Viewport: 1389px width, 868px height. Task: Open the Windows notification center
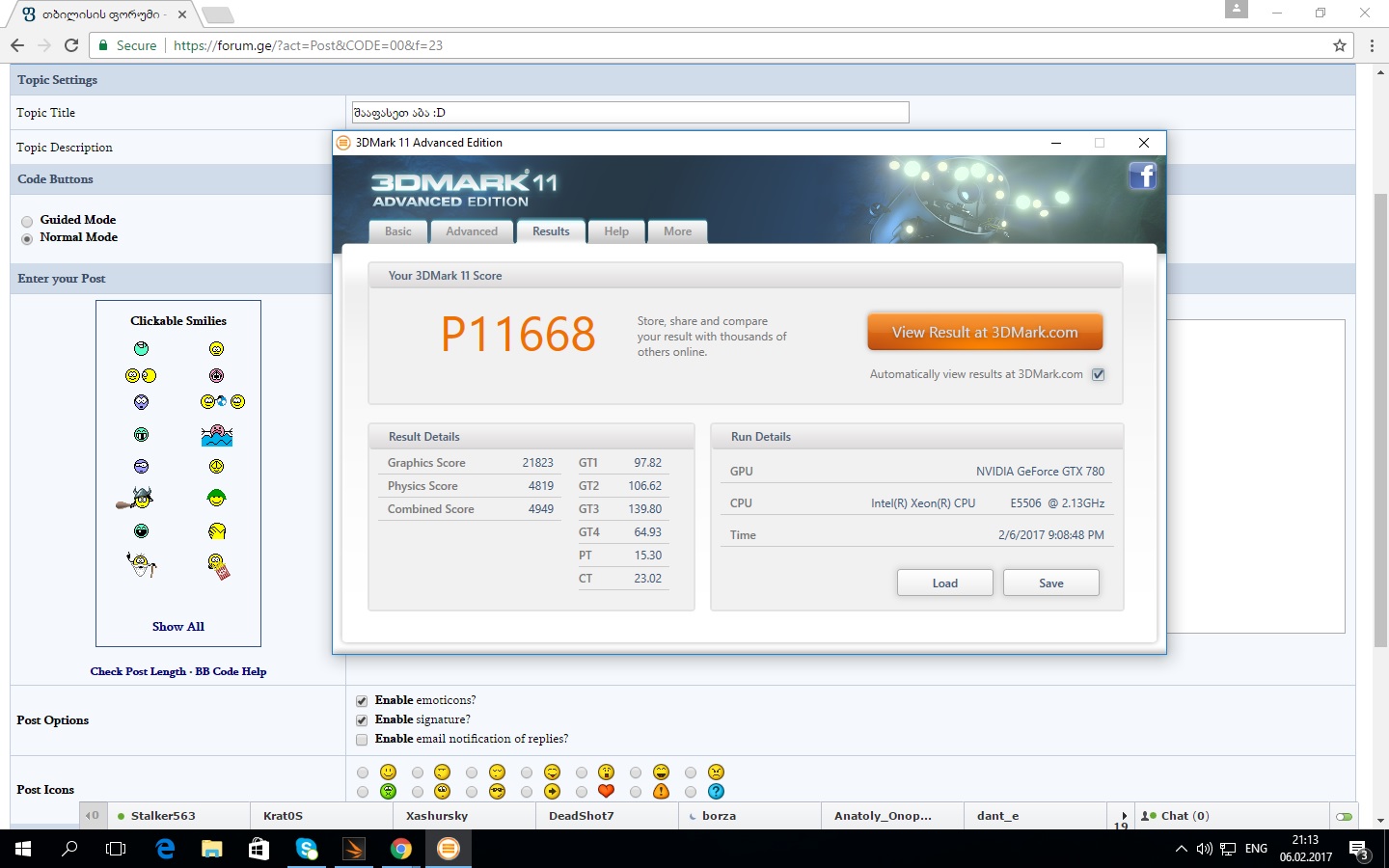(x=1359, y=850)
